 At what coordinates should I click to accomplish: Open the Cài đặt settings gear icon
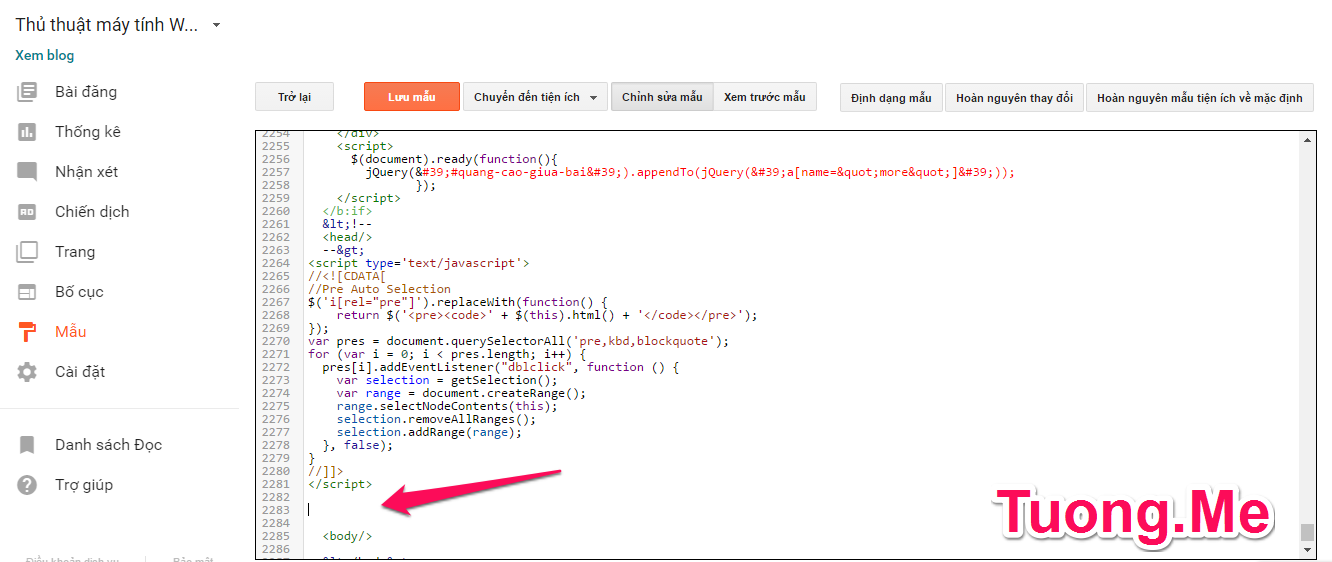[x=27, y=372]
